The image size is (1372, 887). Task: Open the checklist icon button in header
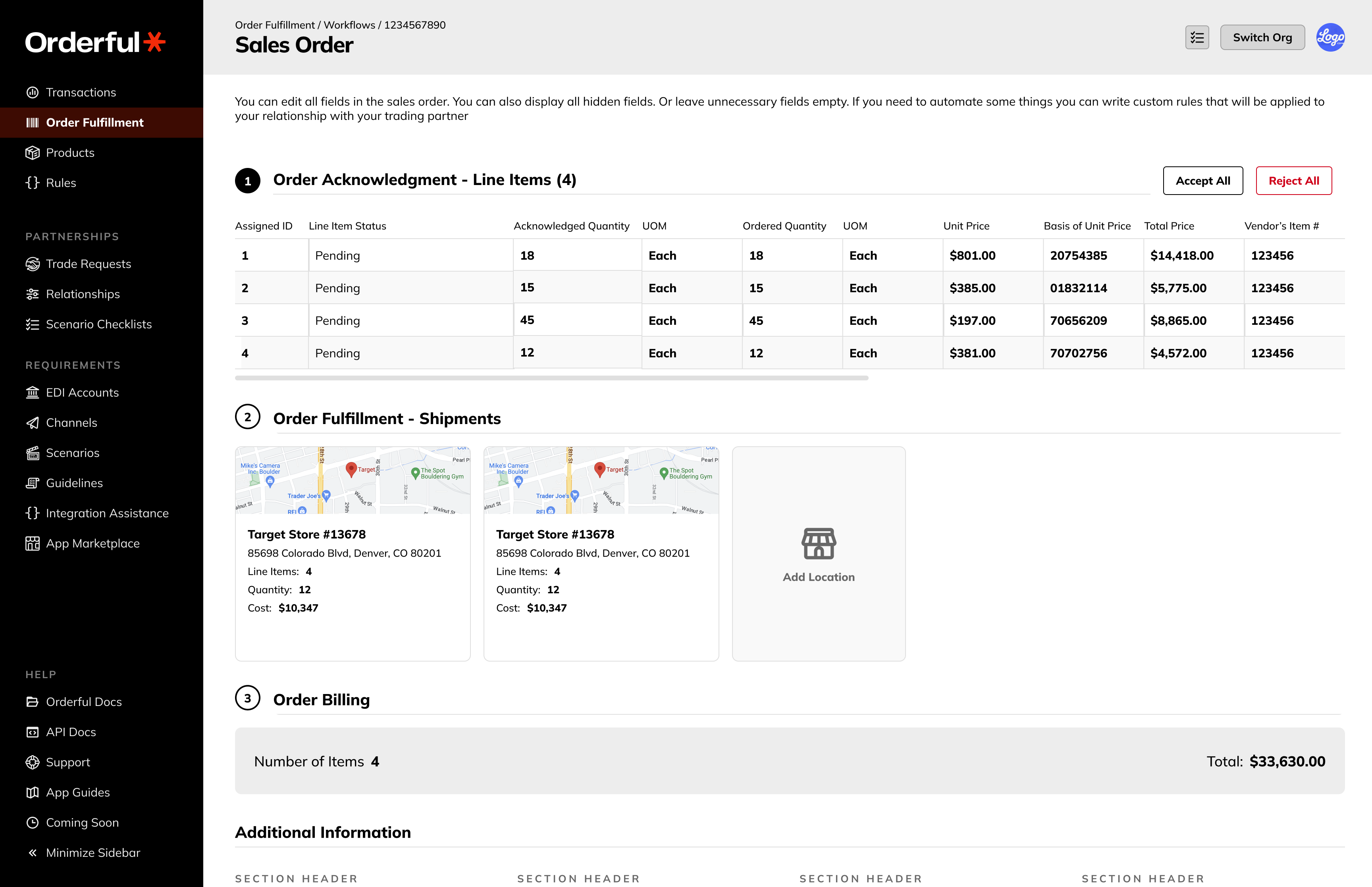pos(1197,37)
